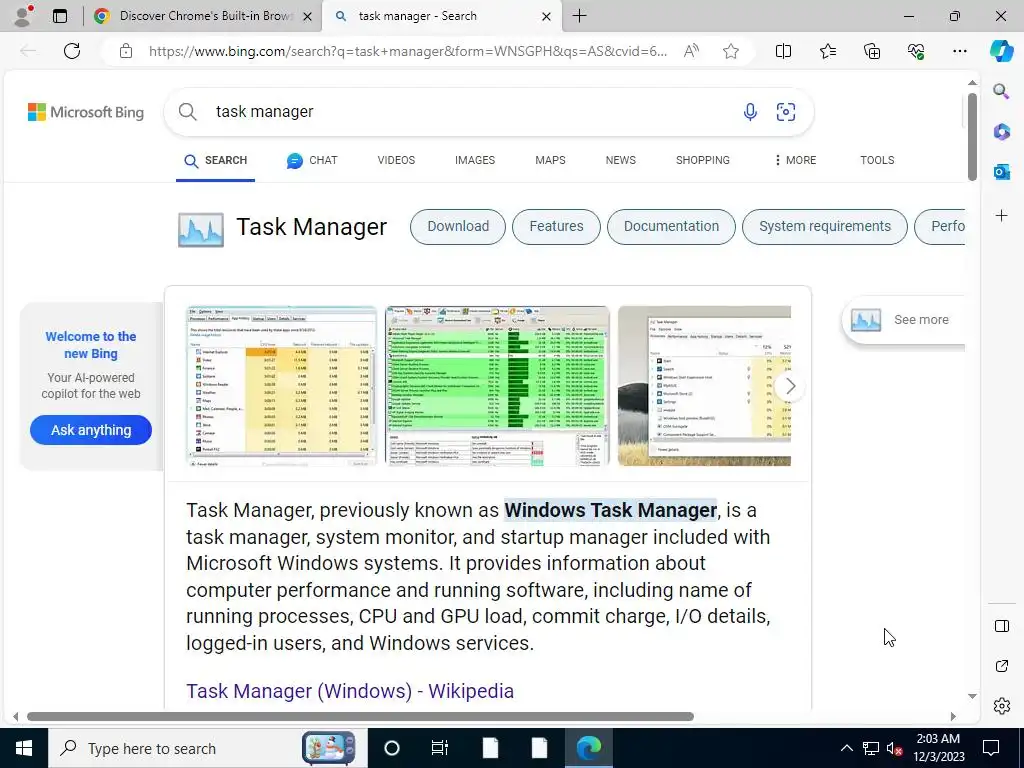Select the Microsoft Edge taskbar icon
1024x768 pixels.
click(x=588, y=748)
